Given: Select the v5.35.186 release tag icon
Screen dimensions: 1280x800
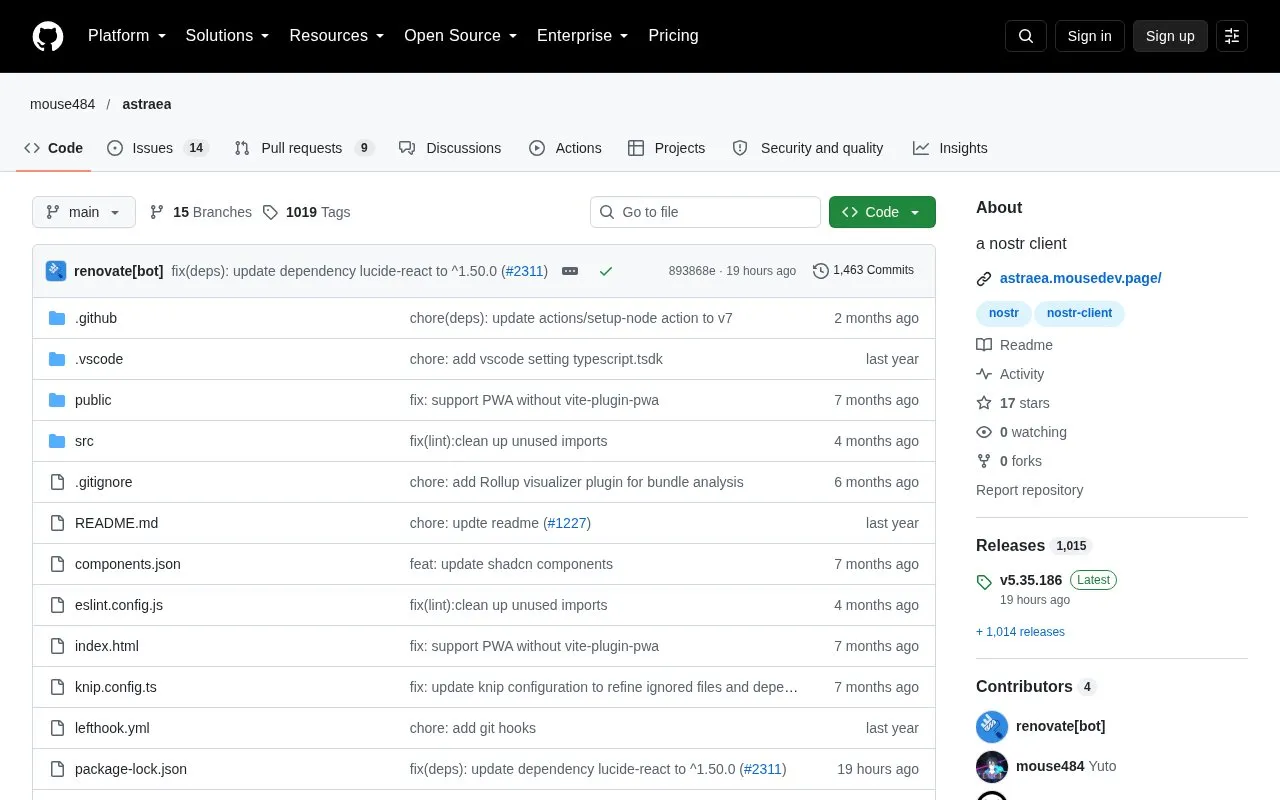Looking at the screenshot, I should (x=984, y=581).
